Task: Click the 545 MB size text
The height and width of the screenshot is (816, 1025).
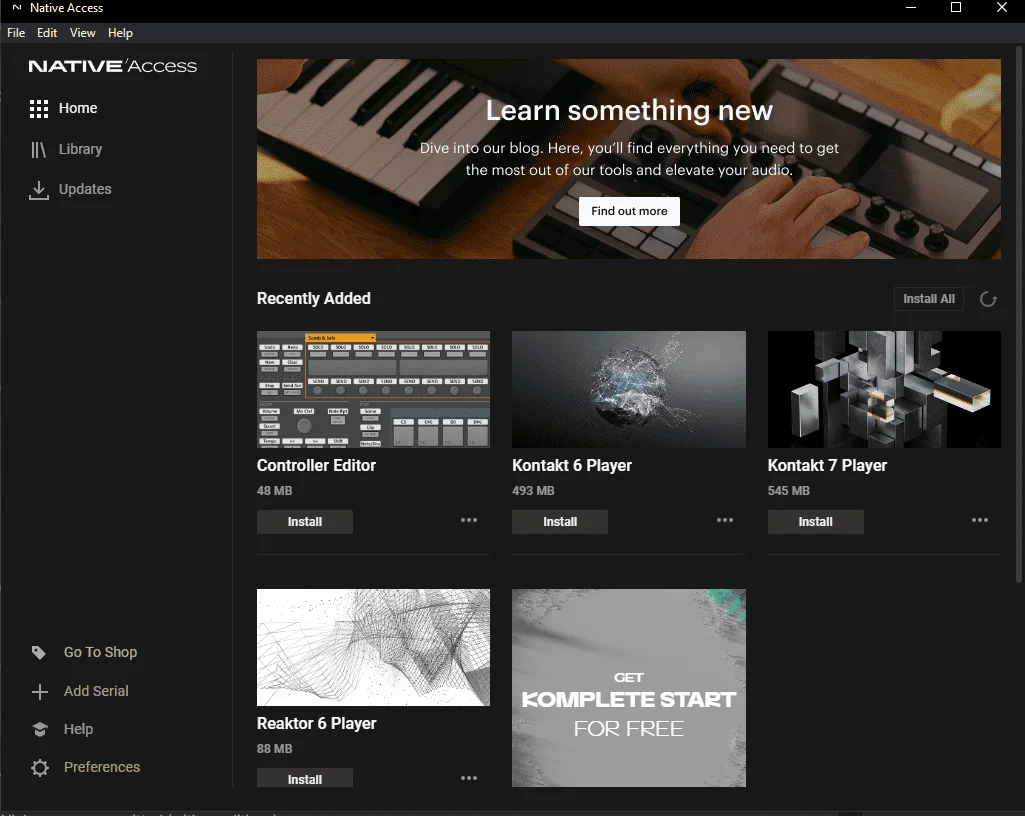Action: coord(788,491)
